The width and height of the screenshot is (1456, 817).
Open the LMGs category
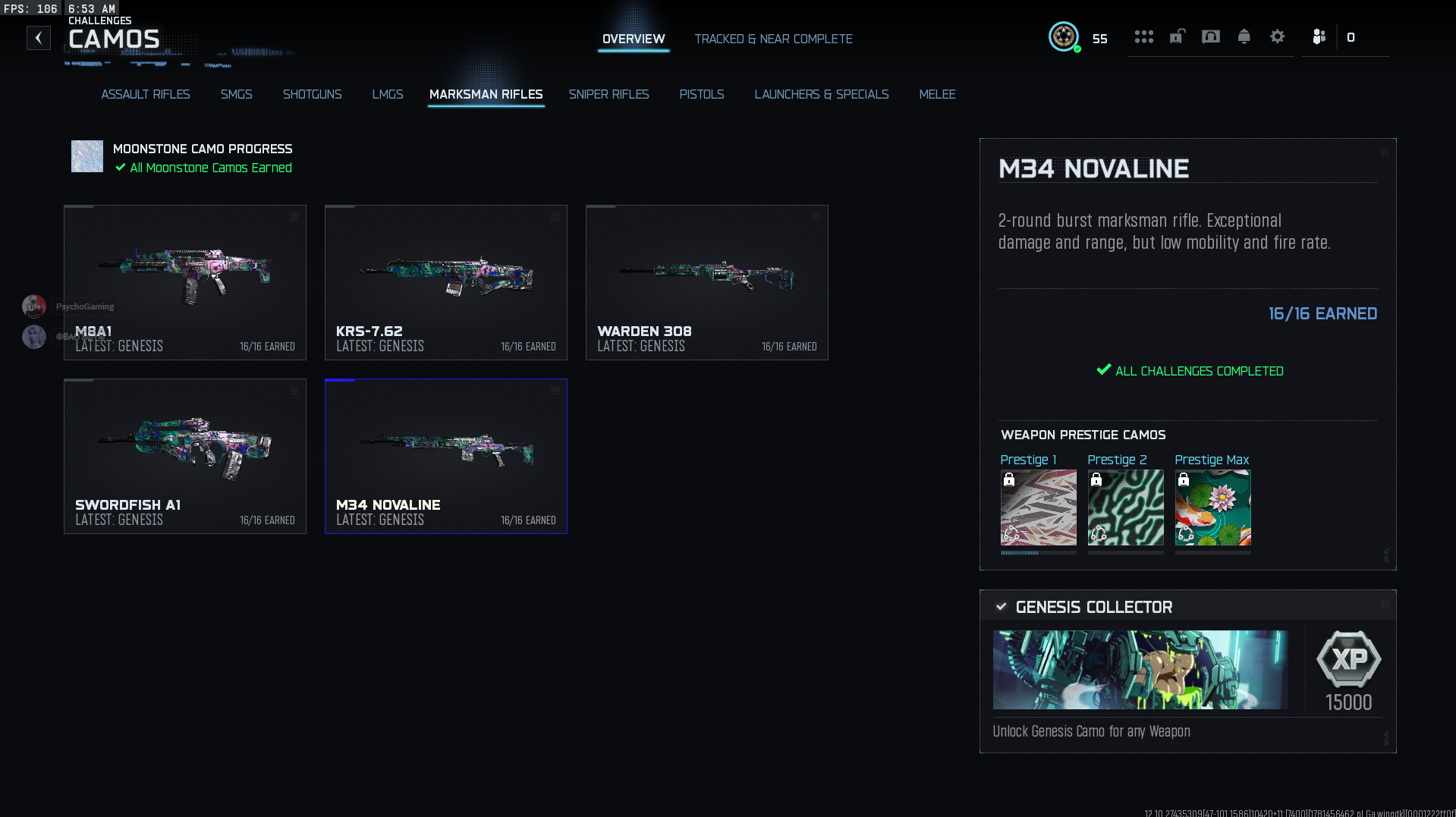point(387,94)
